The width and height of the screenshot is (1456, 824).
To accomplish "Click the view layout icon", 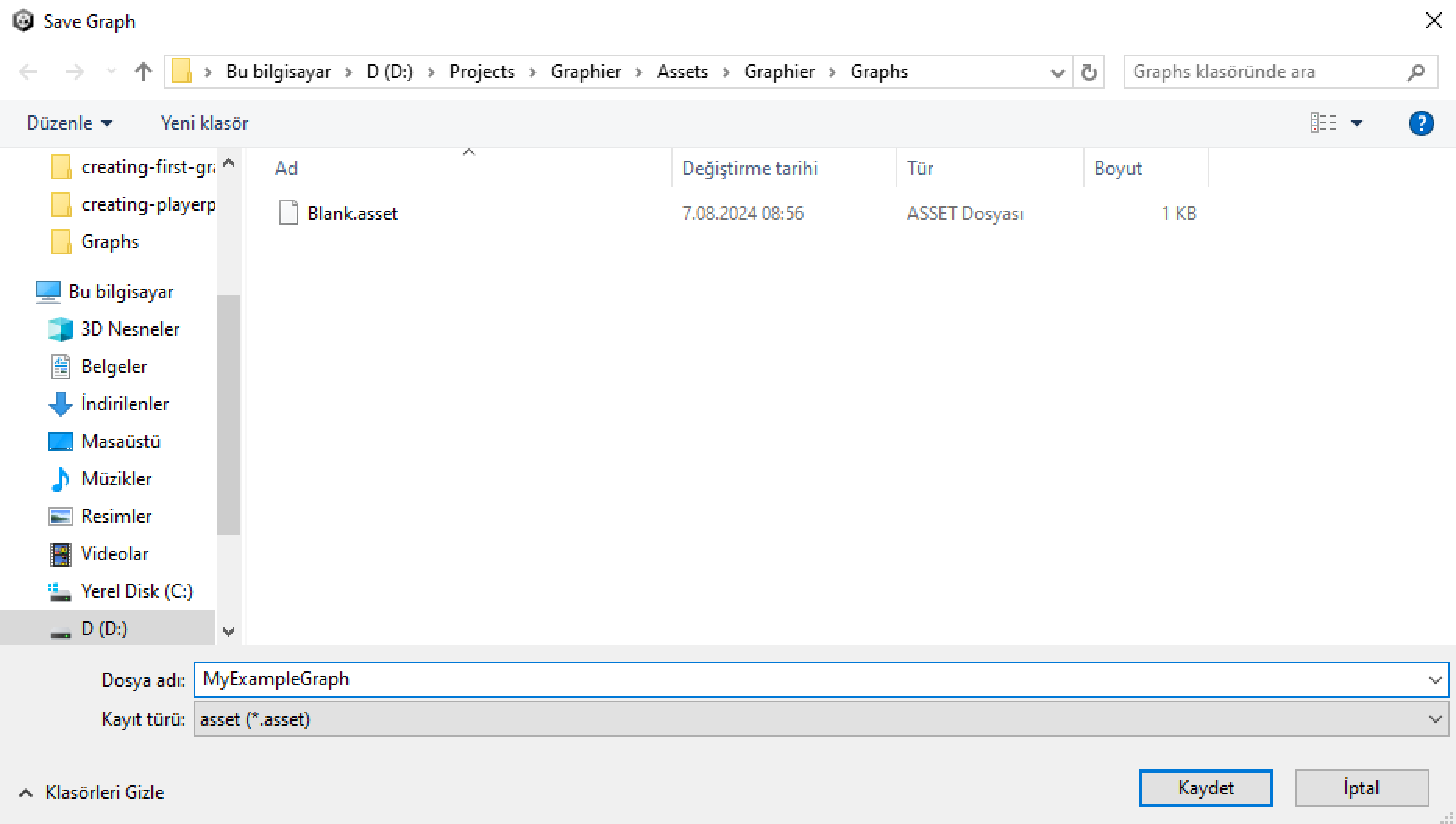I will (1323, 123).
